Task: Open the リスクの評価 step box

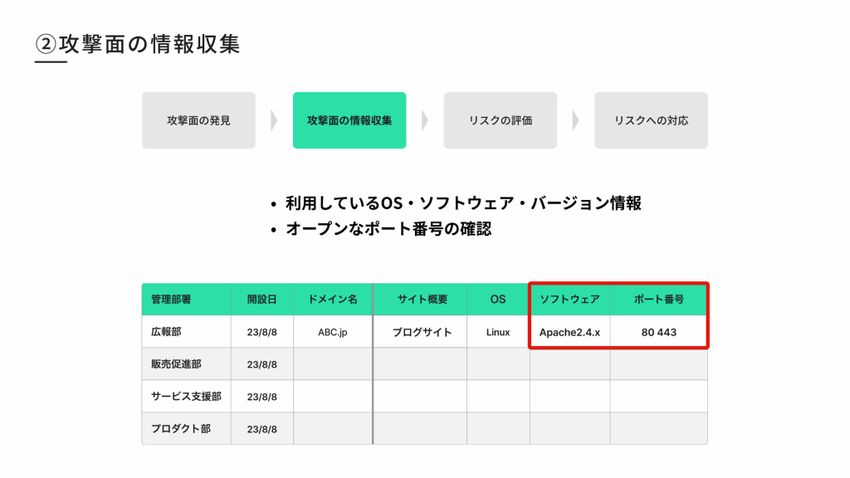Action: pos(500,121)
